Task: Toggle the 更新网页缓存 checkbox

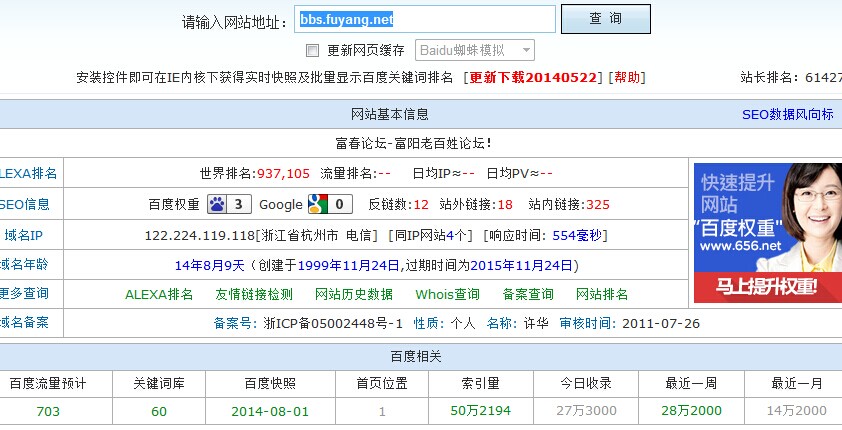Action: [x=312, y=50]
